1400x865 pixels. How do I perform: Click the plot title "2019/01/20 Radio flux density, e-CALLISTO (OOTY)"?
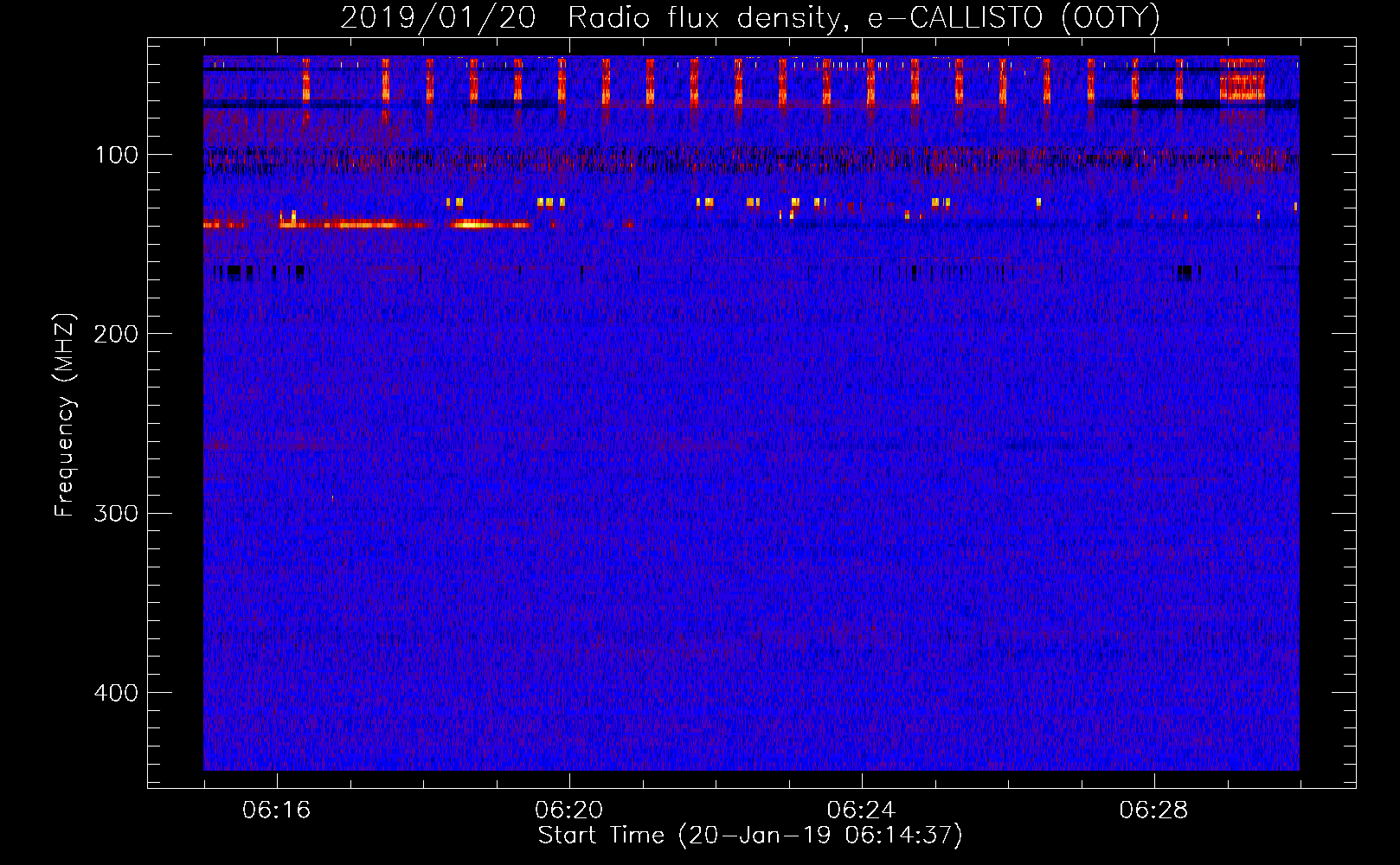click(750, 18)
